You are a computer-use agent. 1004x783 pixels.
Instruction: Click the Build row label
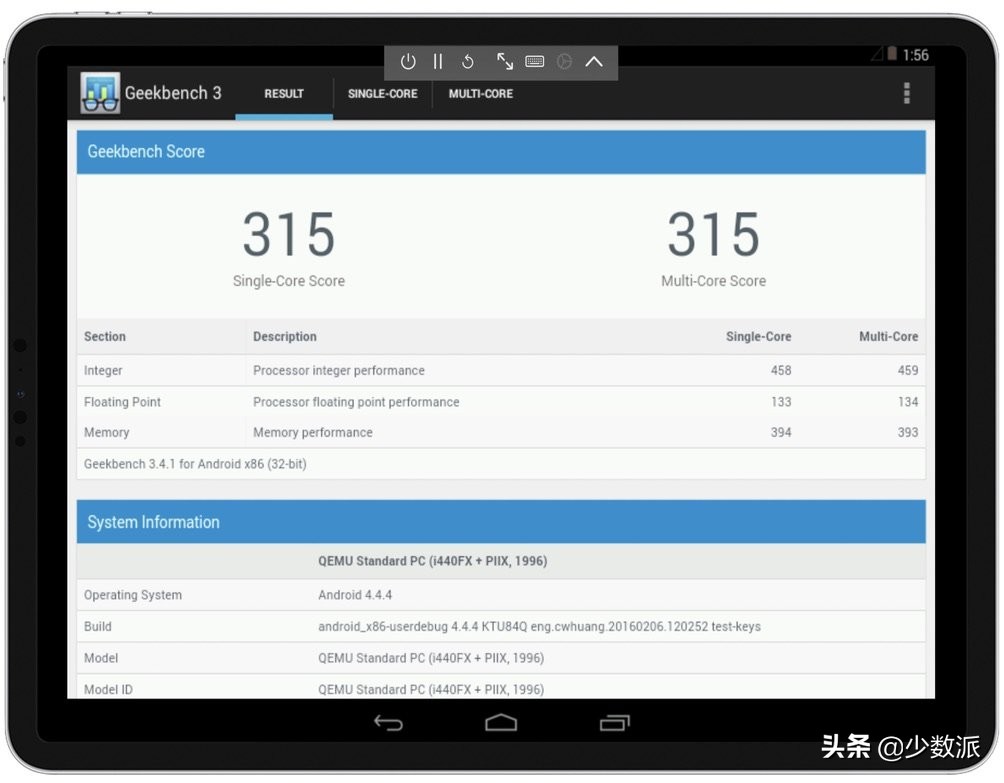(x=97, y=627)
